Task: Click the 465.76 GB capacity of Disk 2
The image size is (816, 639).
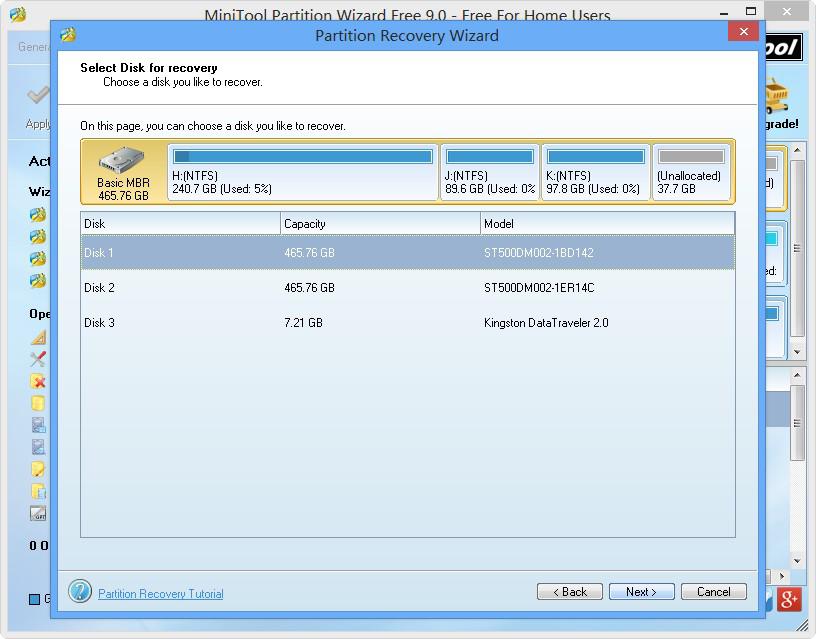Action: pos(309,288)
